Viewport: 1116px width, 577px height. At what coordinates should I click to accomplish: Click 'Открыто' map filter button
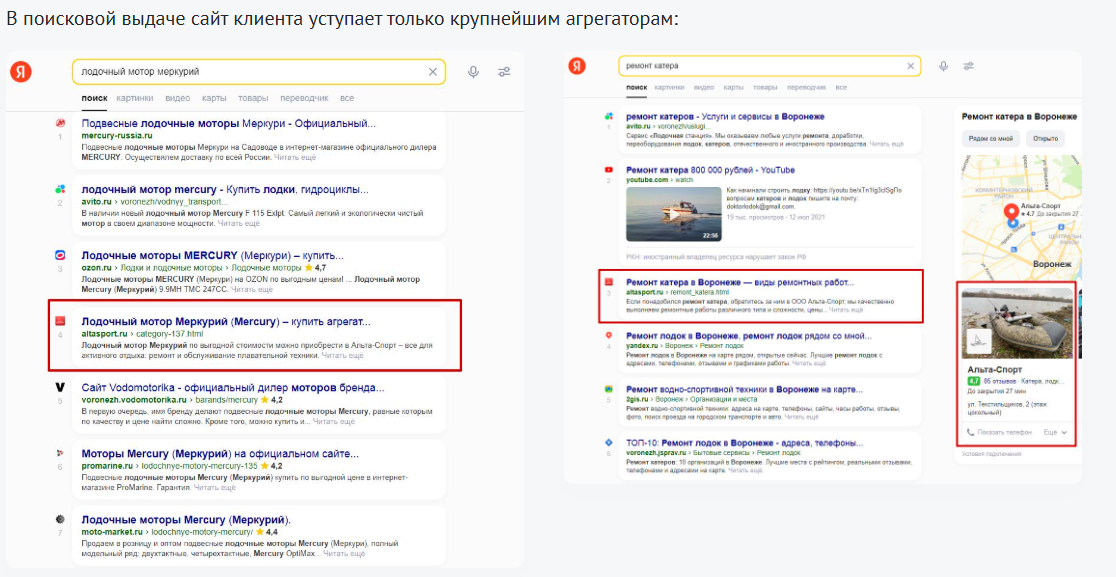[1045, 139]
